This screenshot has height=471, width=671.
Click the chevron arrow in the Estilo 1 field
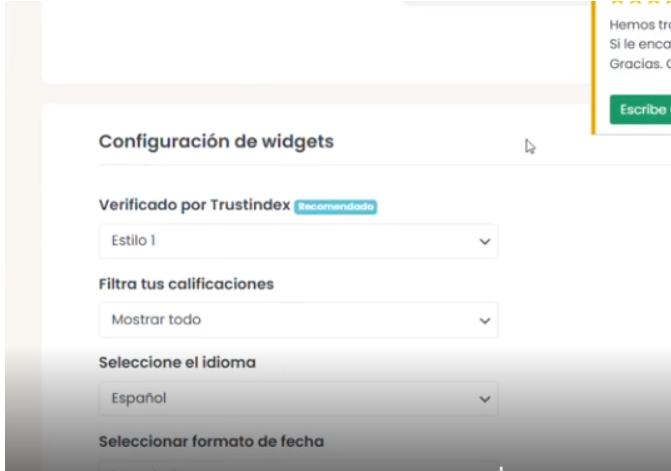click(485, 242)
